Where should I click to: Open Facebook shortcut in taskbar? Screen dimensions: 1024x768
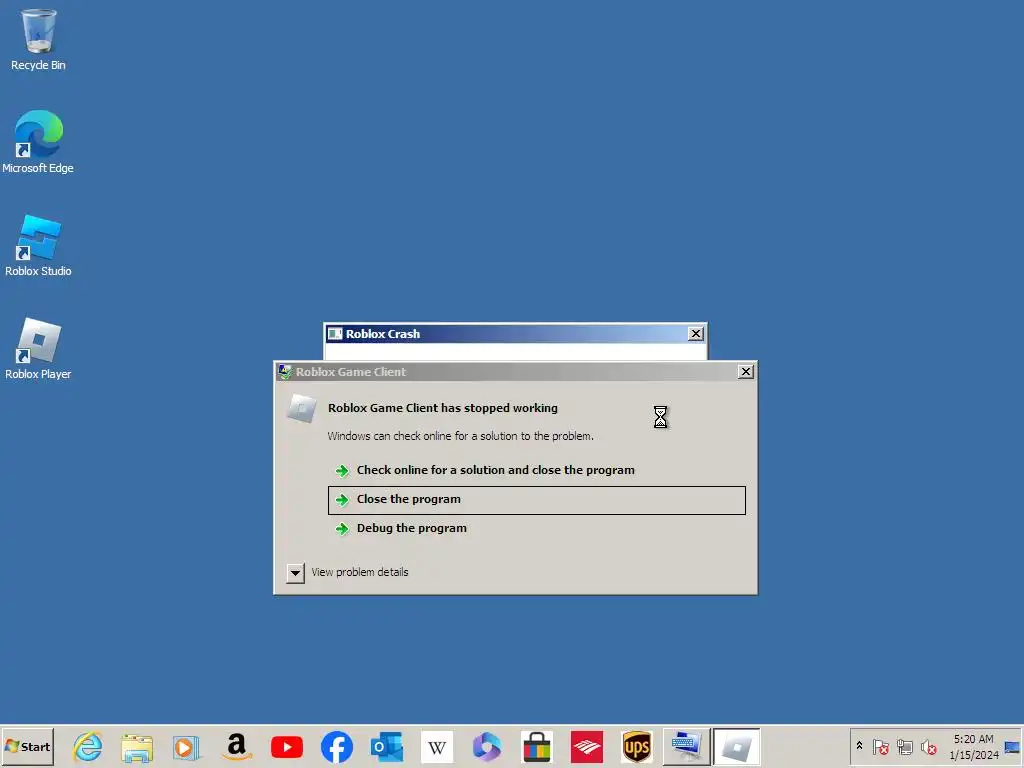pos(337,747)
